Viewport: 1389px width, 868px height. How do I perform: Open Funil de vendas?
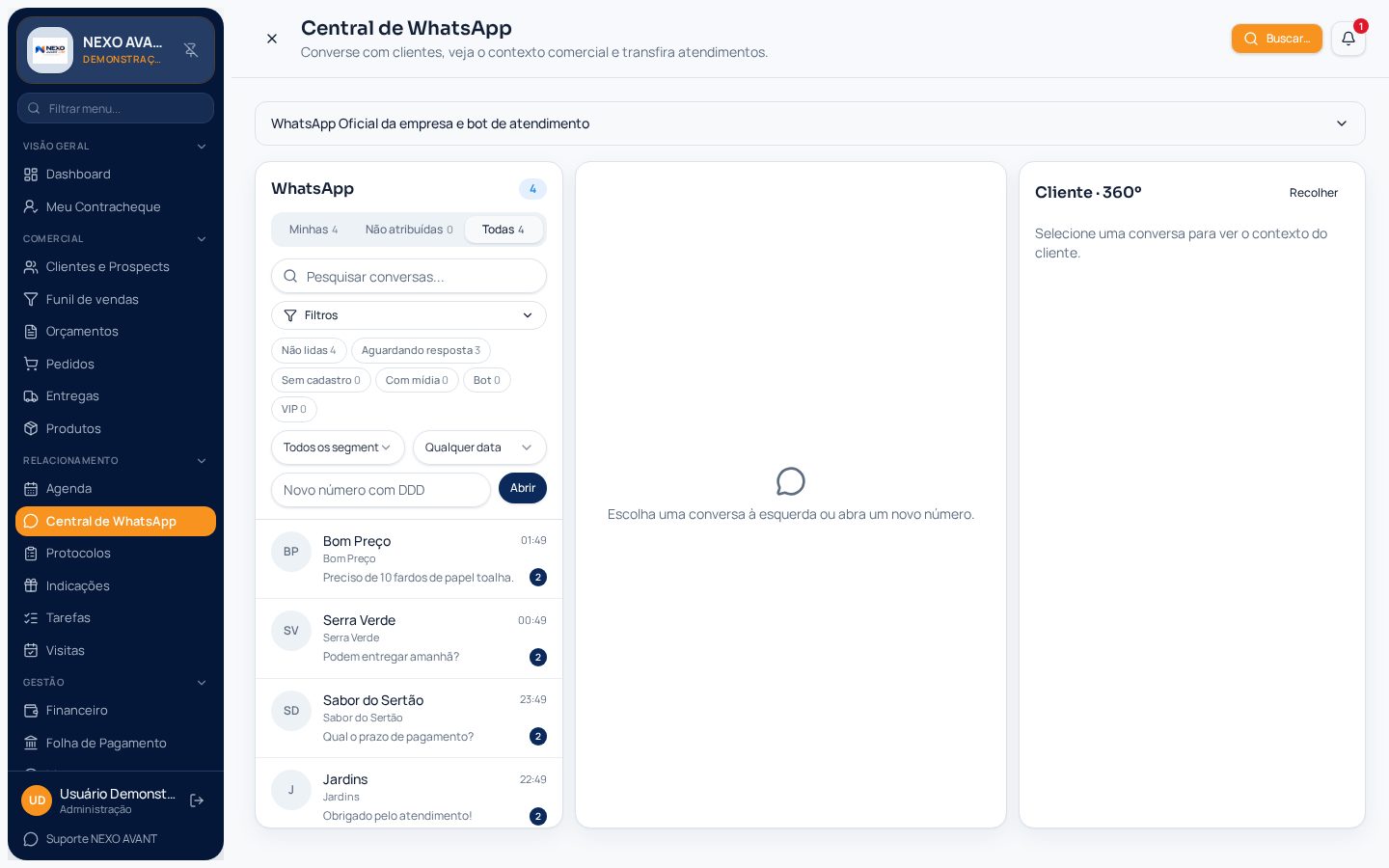116,299
